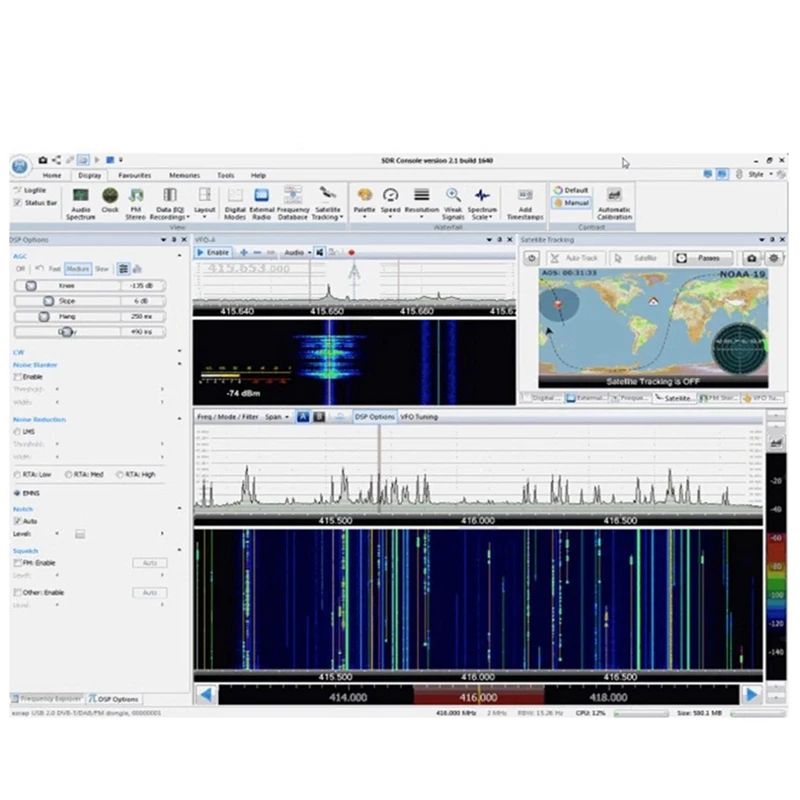Take a satellite map snapshot with camera icon
800x800 pixels.
[752, 258]
